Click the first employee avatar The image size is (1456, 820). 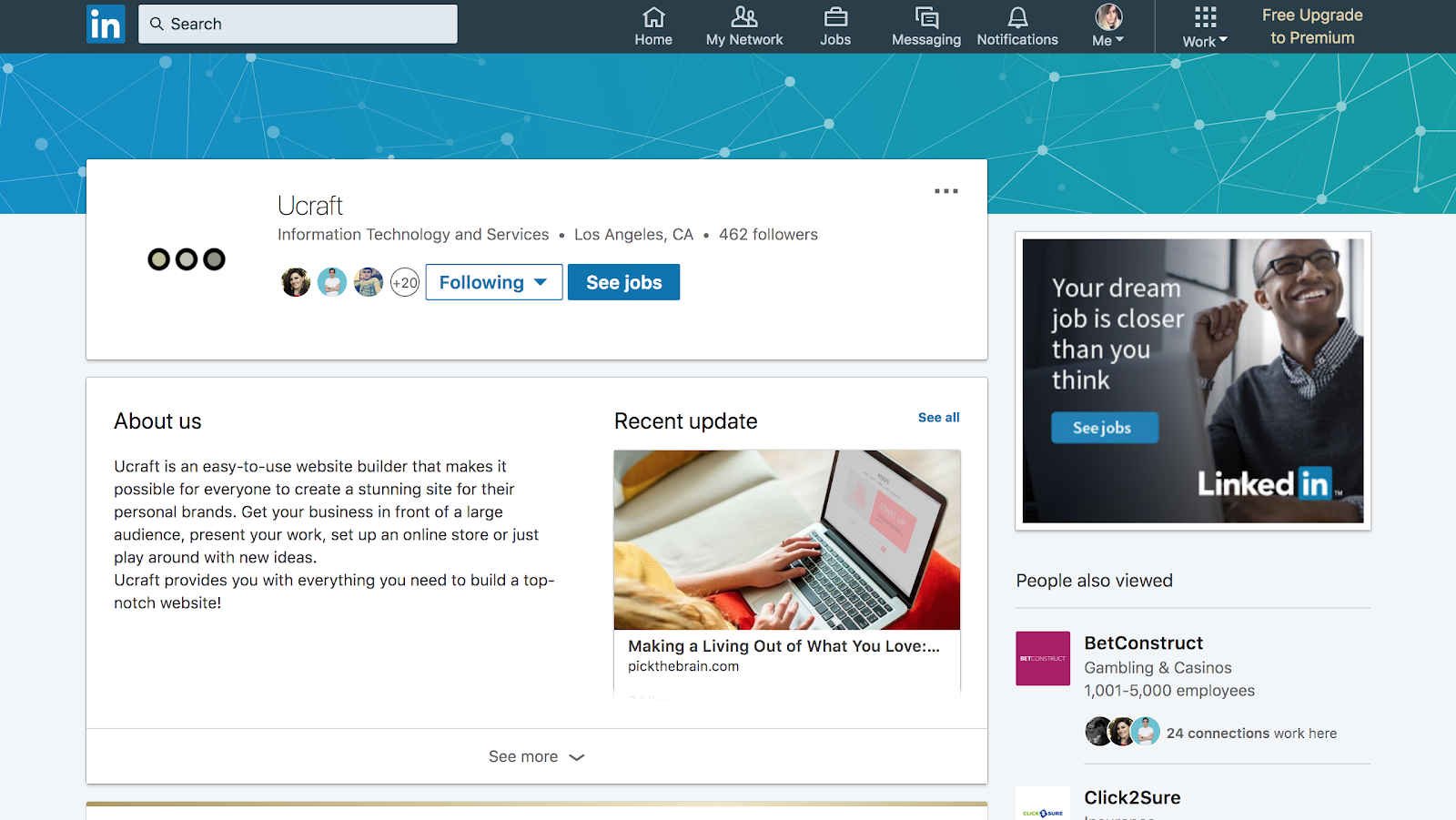point(296,282)
